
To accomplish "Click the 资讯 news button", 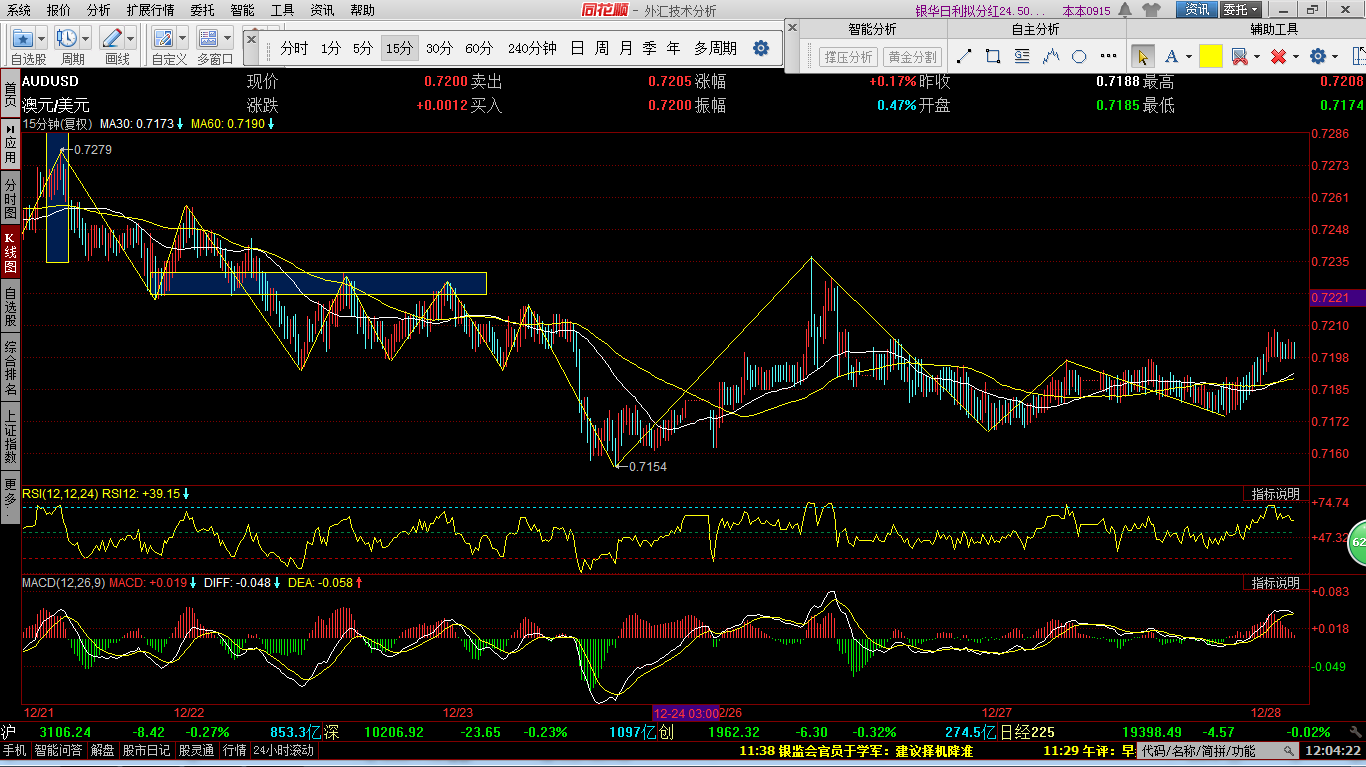I will [1197, 9].
